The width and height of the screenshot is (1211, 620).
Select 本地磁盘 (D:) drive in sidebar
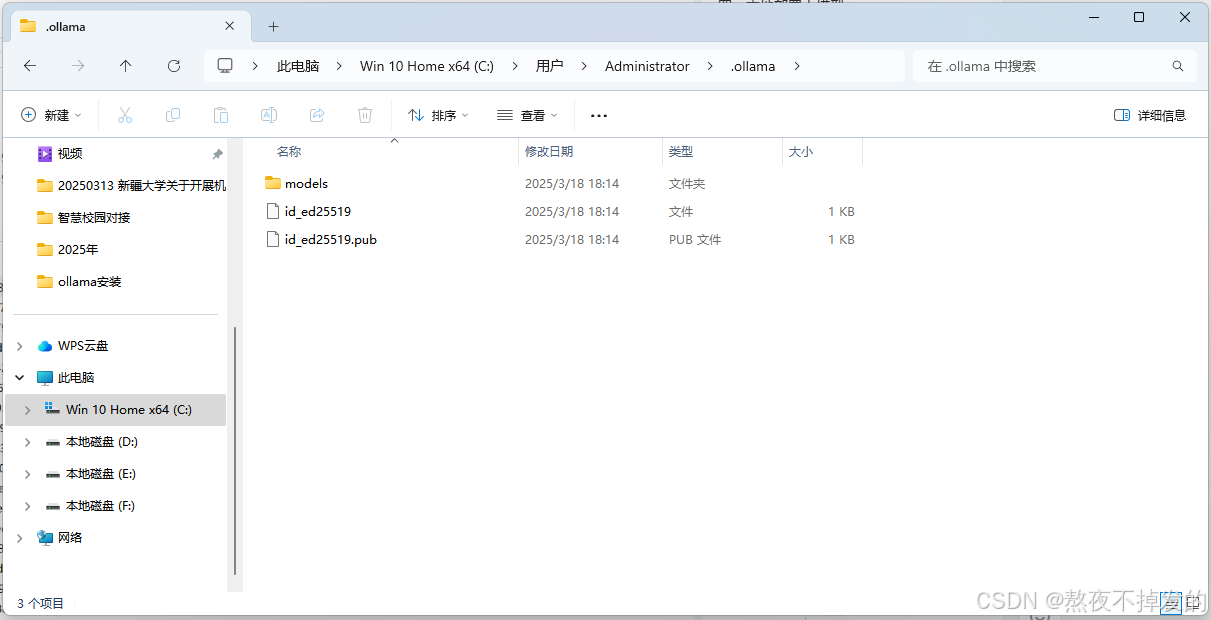[102, 442]
